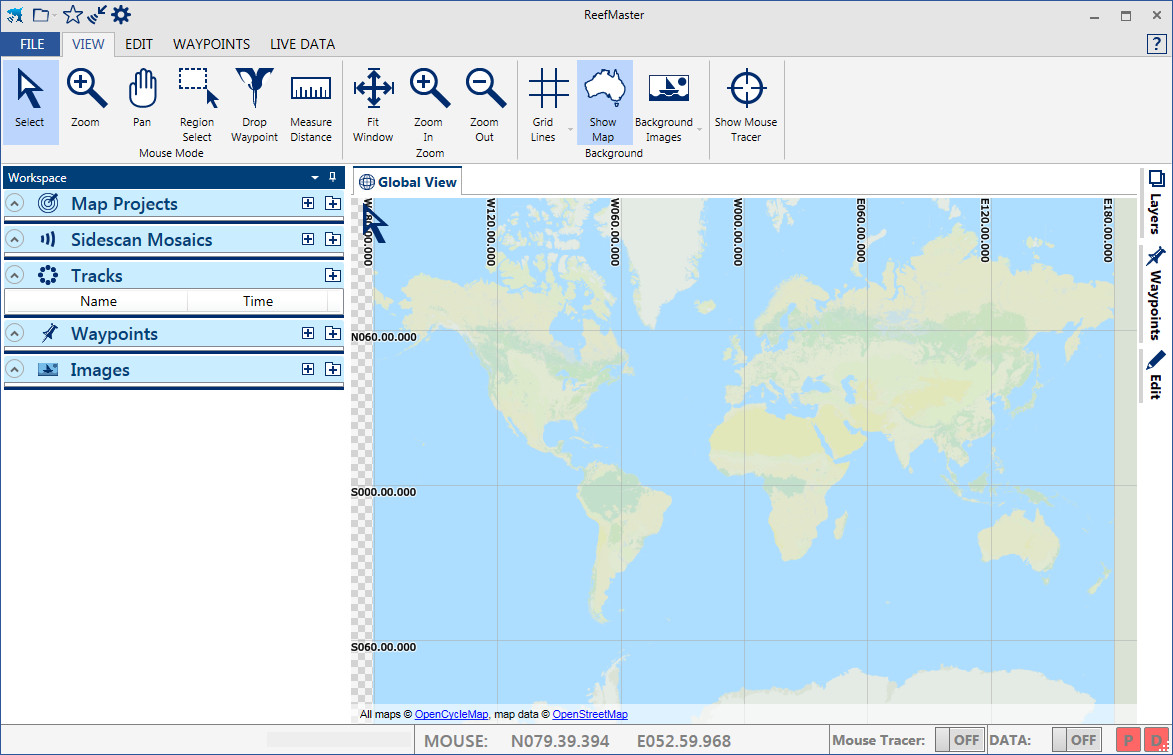Select the Measure Distance tool

[310, 97]
